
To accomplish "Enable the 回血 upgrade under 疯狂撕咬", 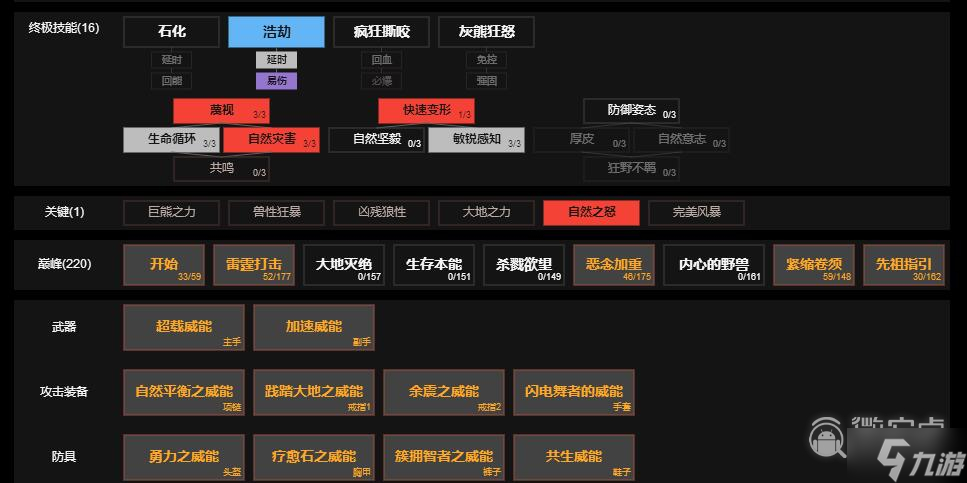I will click(381, 60).
